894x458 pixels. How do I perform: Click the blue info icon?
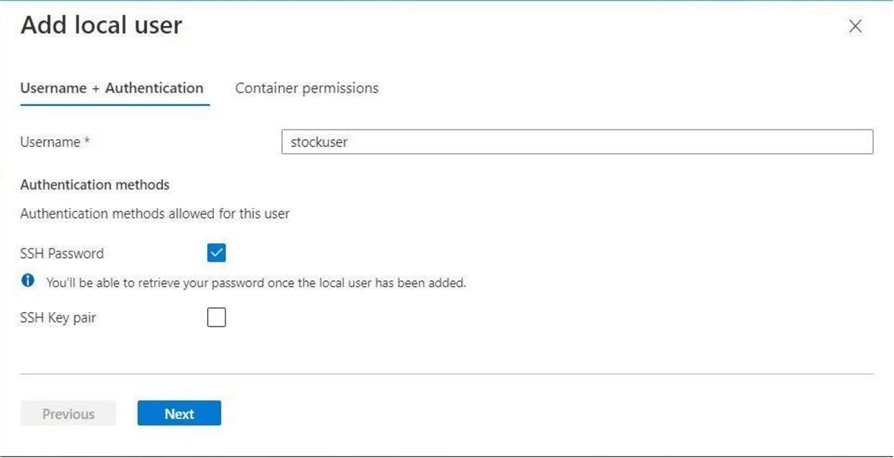28,281
